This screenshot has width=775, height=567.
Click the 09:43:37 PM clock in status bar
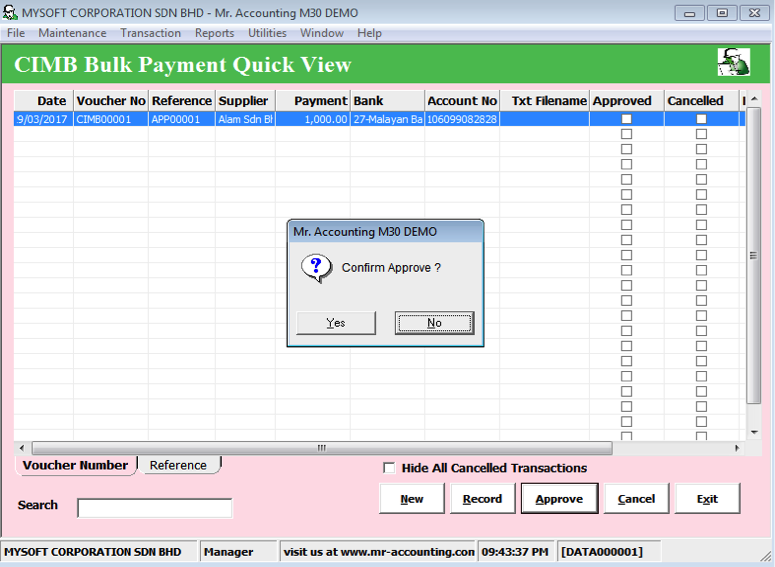(x=515, y=552)
